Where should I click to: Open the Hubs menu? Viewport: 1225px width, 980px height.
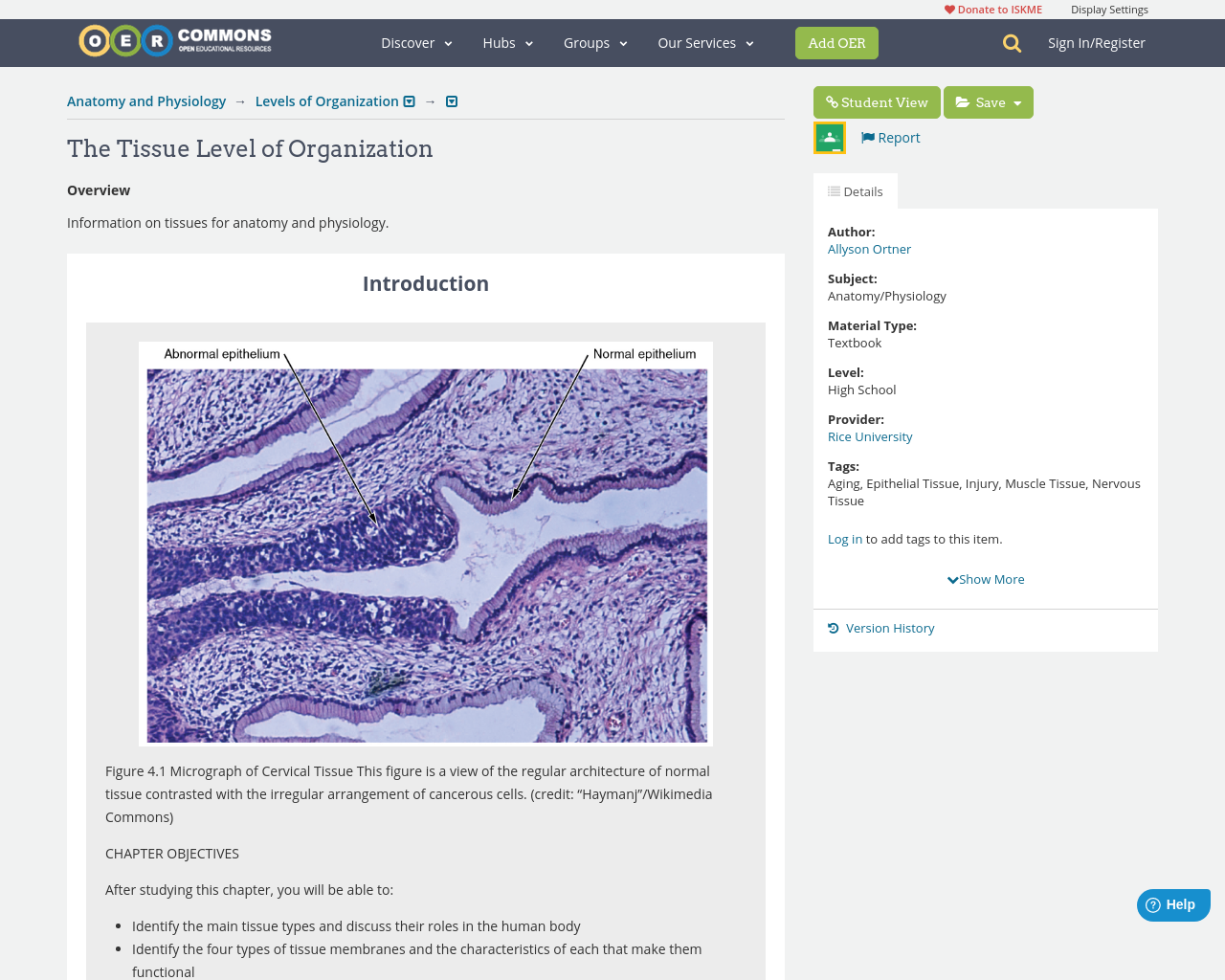click(508, 43)
